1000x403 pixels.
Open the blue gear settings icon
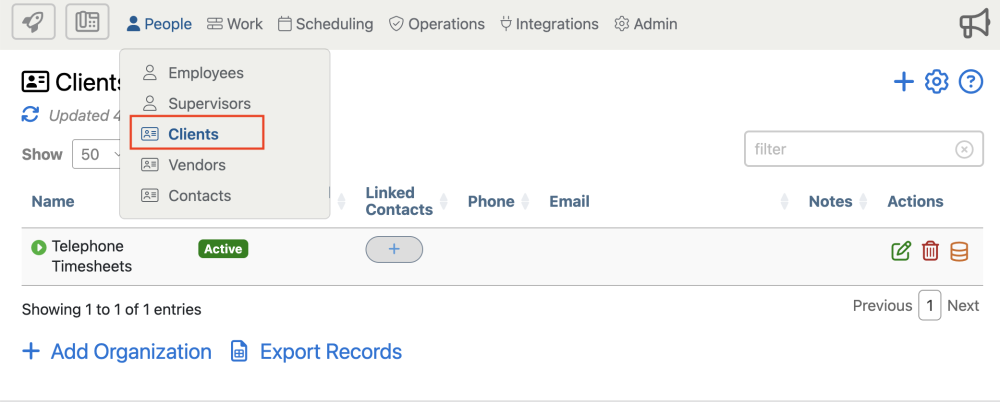click(x=937, y=82)
